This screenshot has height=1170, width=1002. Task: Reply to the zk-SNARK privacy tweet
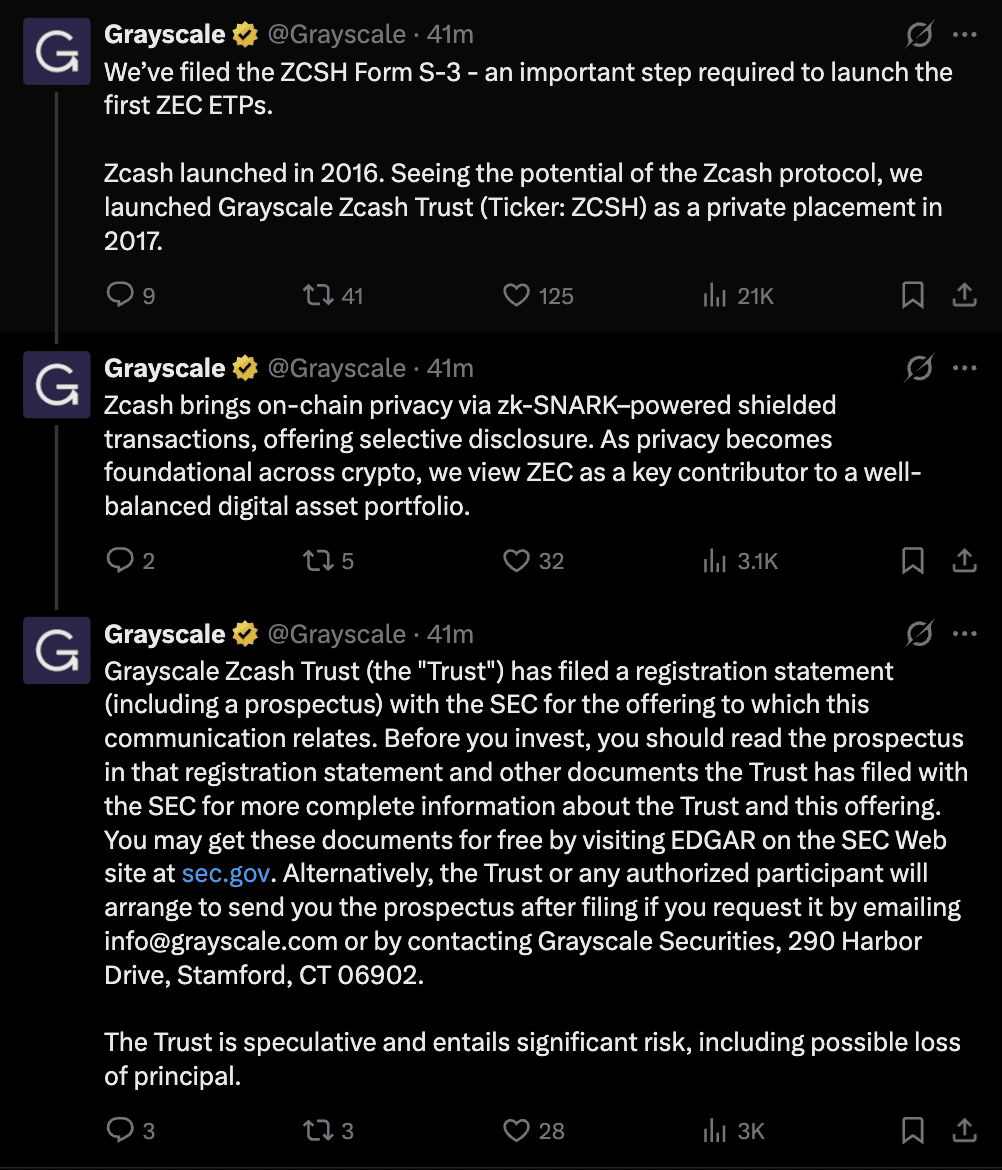[120, 561]
